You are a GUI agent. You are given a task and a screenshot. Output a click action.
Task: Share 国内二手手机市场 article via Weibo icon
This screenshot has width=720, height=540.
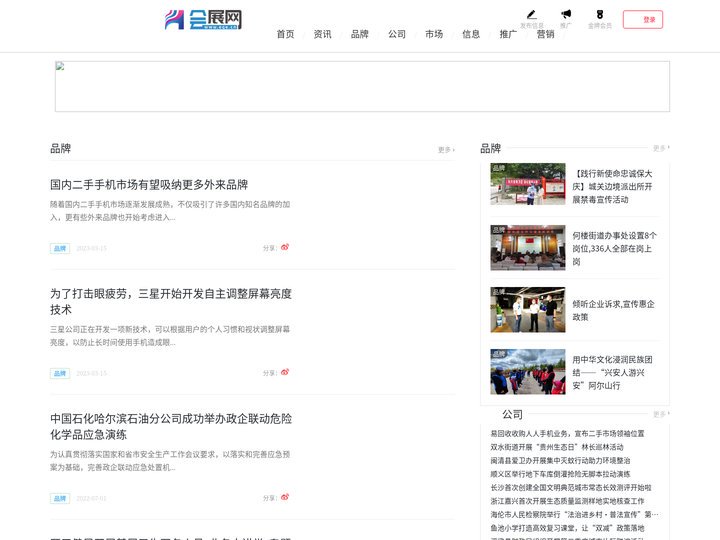pyautogui.click(x=285, y=247)
